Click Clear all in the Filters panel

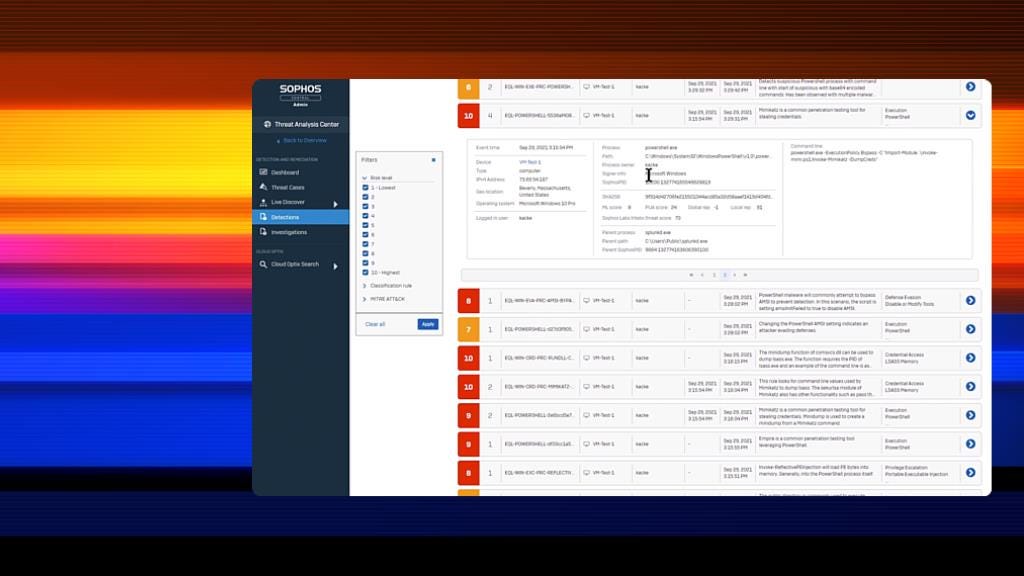376,324
